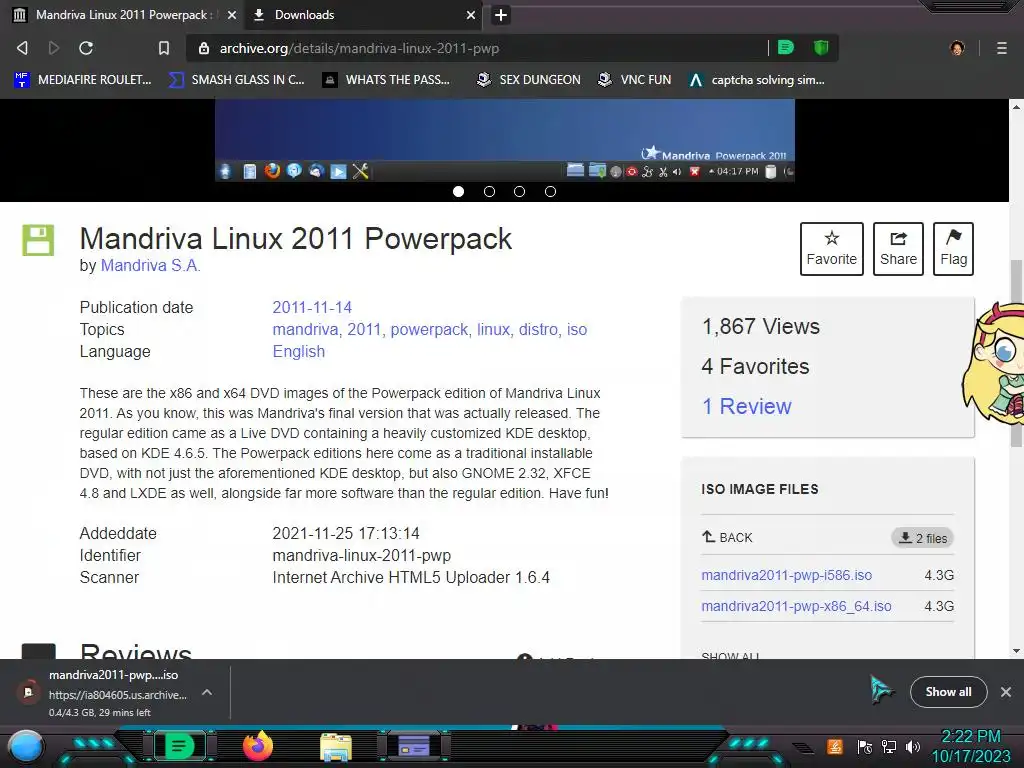The image size is (1024, 768).
Task: Close the downloads bar
Action: [1006, 692]
